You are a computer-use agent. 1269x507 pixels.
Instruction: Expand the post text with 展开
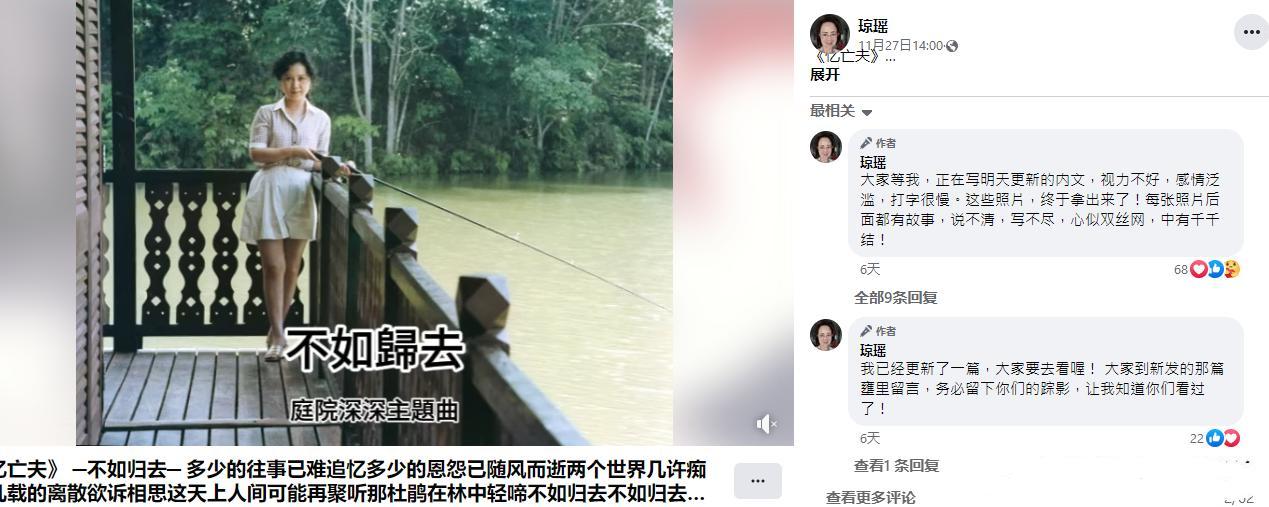click(x=824, y=75)
